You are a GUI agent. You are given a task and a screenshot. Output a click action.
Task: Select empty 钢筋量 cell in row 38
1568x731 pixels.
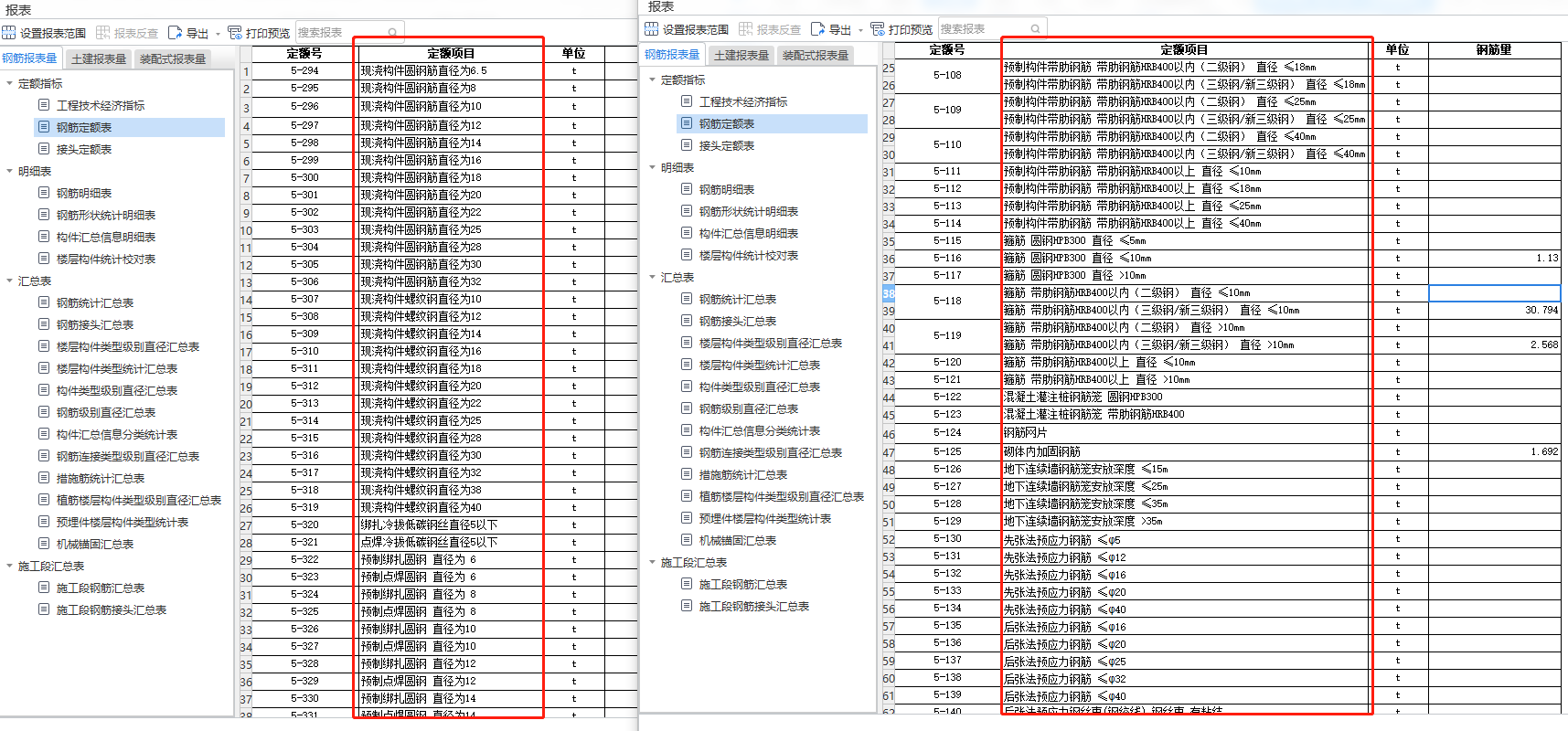(1494, 293)
